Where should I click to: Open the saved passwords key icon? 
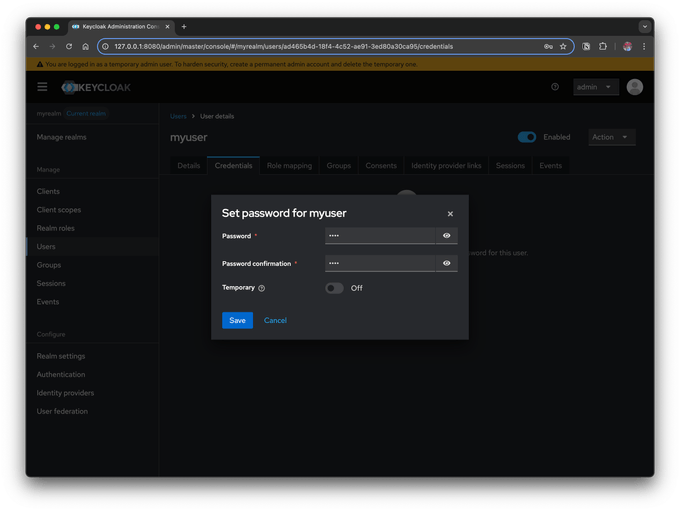coord(548,46)
